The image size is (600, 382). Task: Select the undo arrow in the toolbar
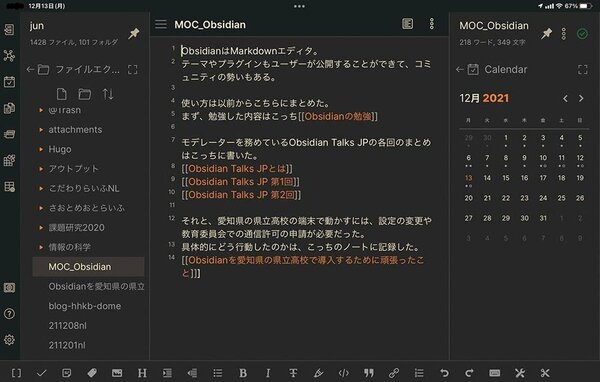[x=444, y=373]
